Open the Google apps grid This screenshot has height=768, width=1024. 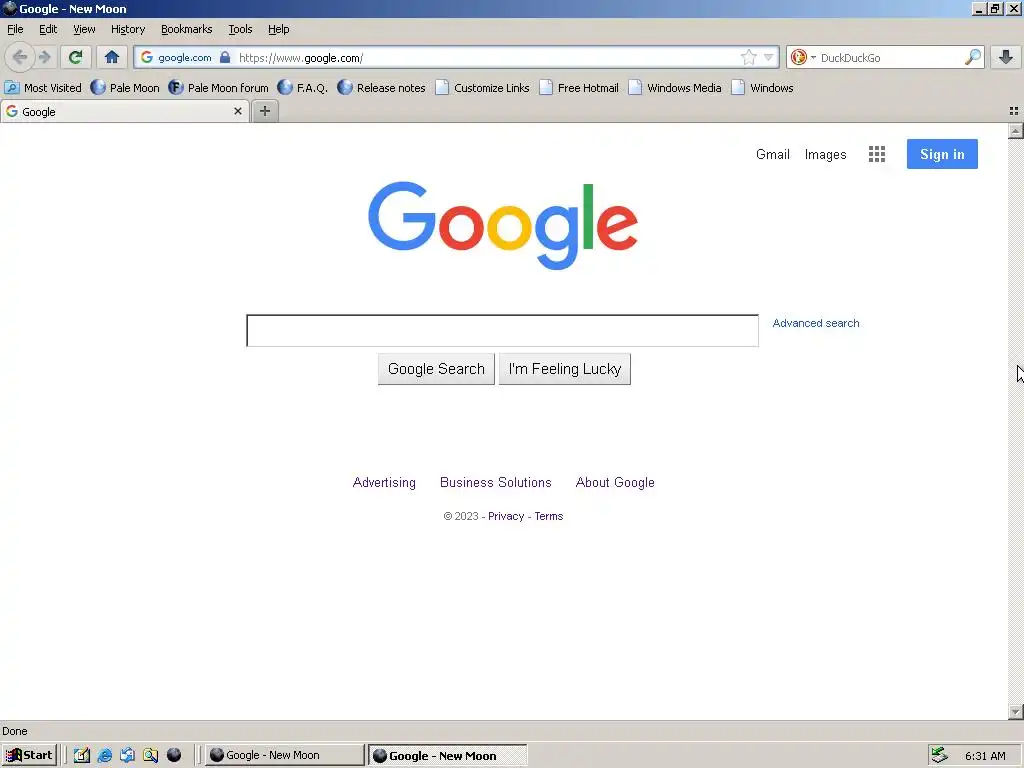click(x=876, y=154)
